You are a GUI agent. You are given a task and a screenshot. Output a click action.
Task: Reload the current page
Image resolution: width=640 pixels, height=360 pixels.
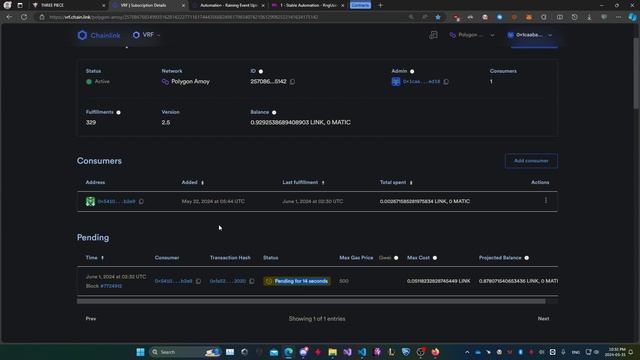click(24, 17)
